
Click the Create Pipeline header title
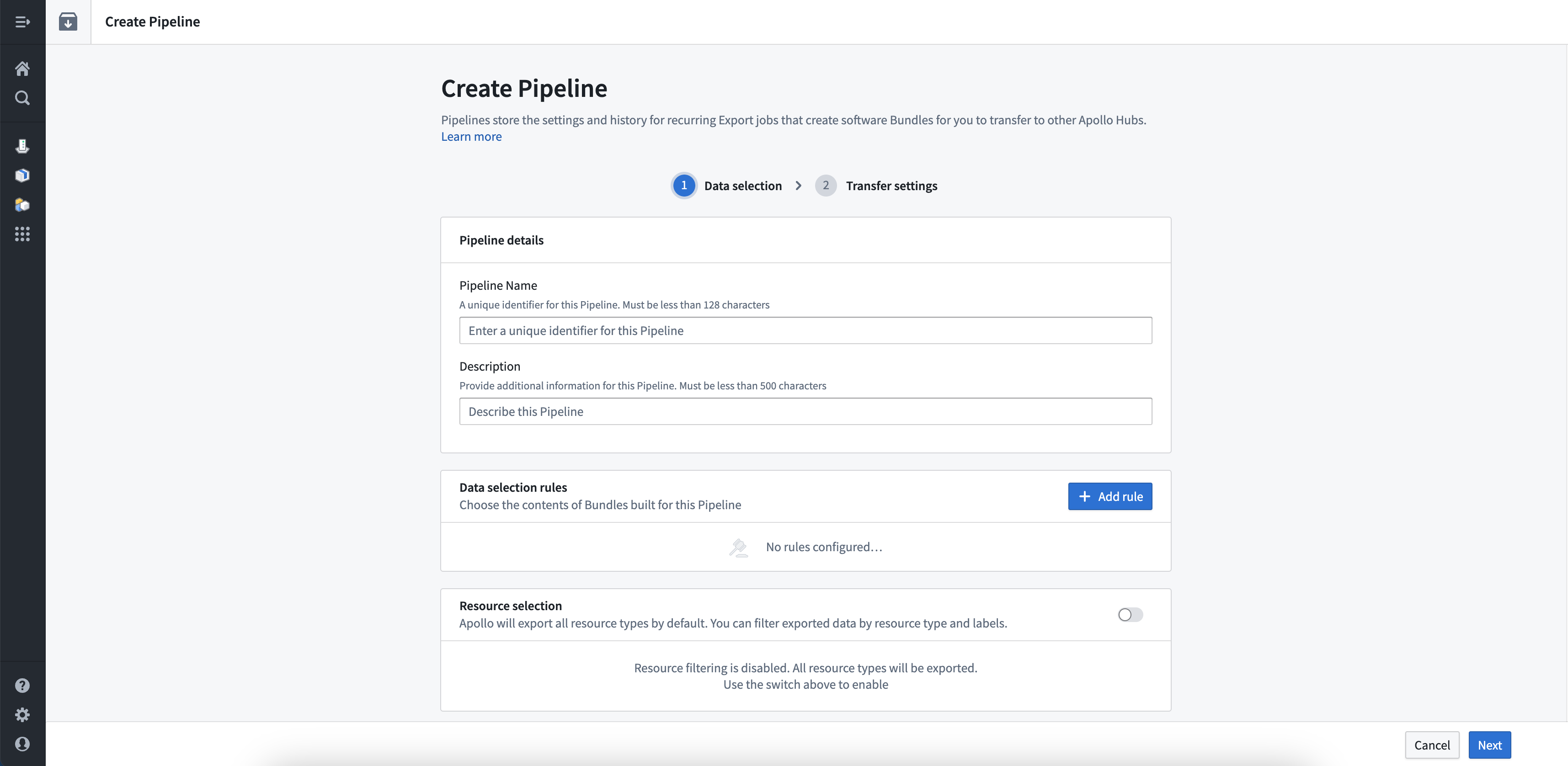[x=152, y=22]
